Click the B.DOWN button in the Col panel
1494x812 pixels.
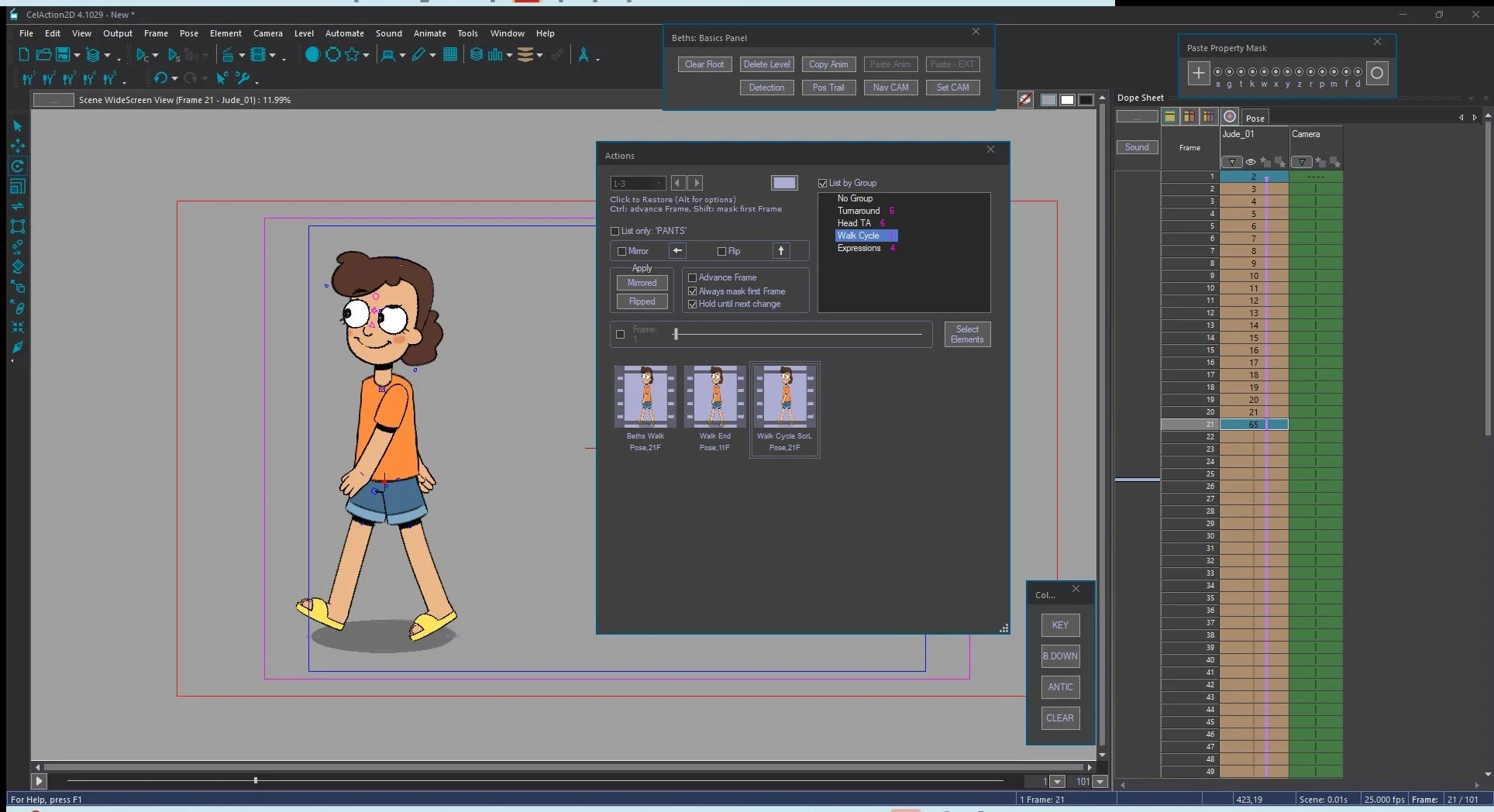tap(1060, 656)
